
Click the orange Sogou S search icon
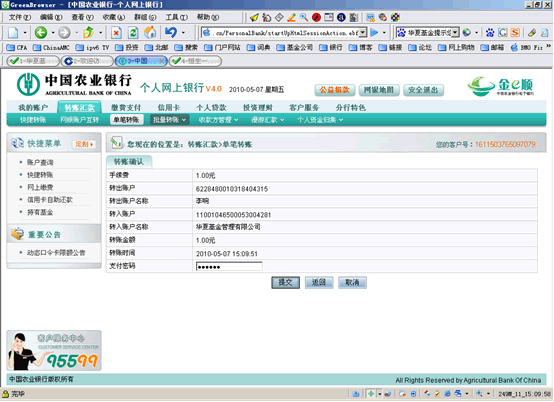(515, 33)
